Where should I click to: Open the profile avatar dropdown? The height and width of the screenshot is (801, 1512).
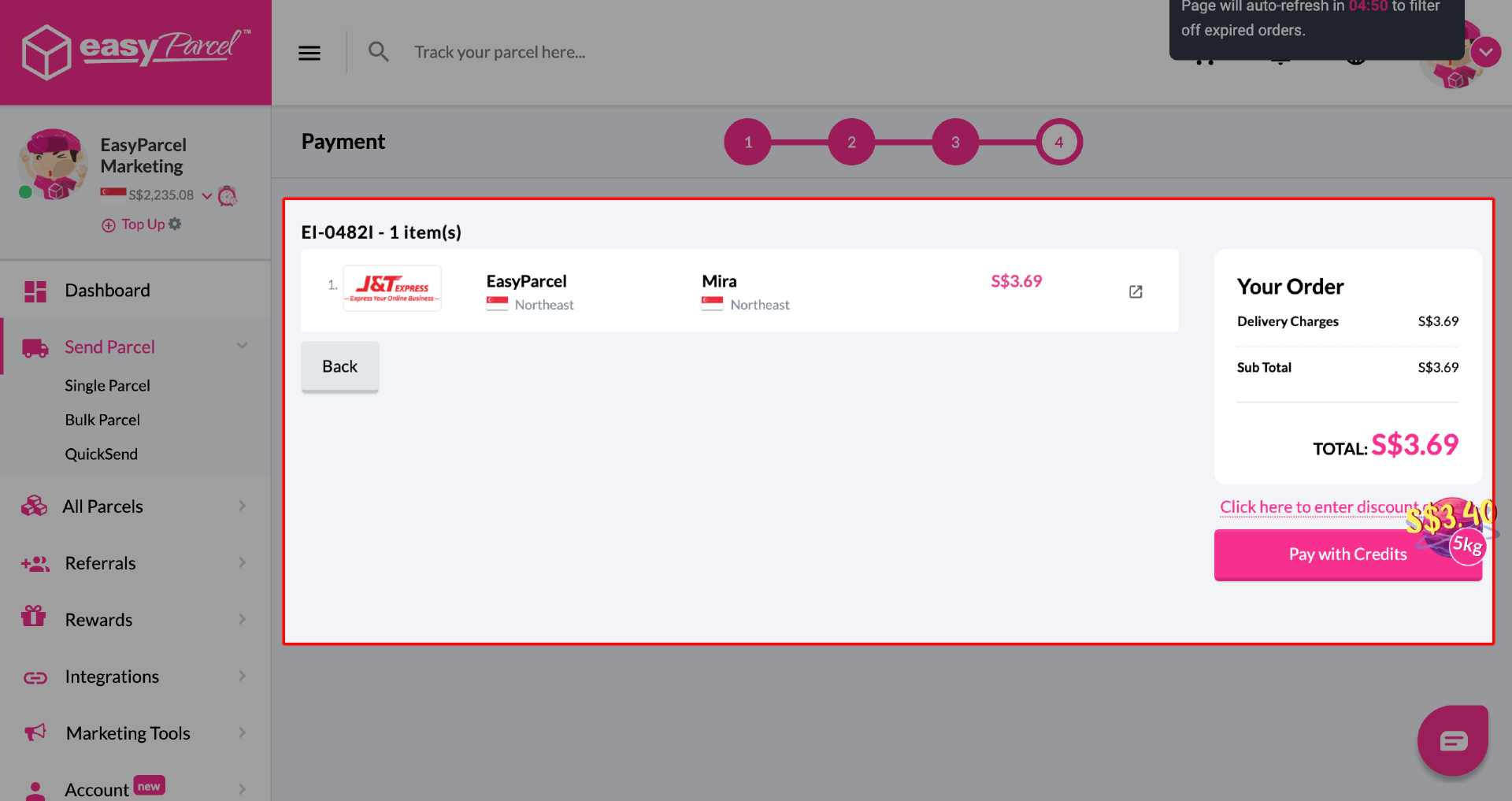[x=1487, y=52]
